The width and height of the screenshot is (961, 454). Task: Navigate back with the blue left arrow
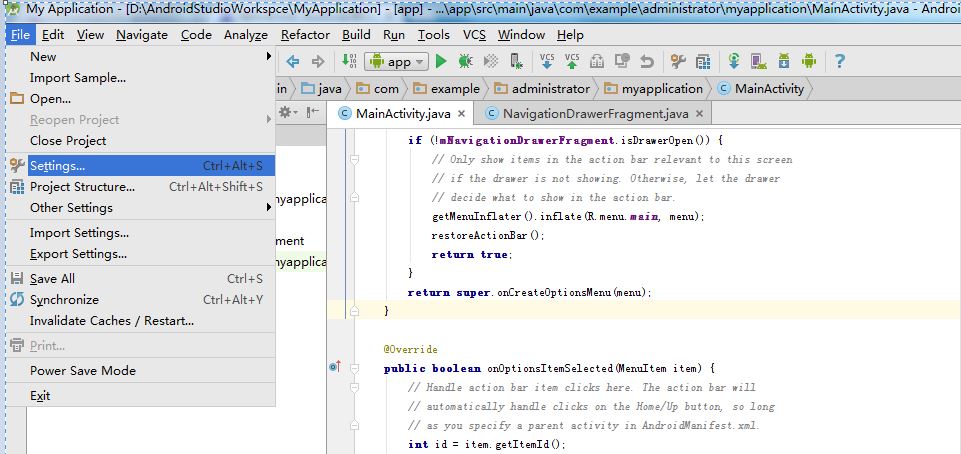click(292, 61)
